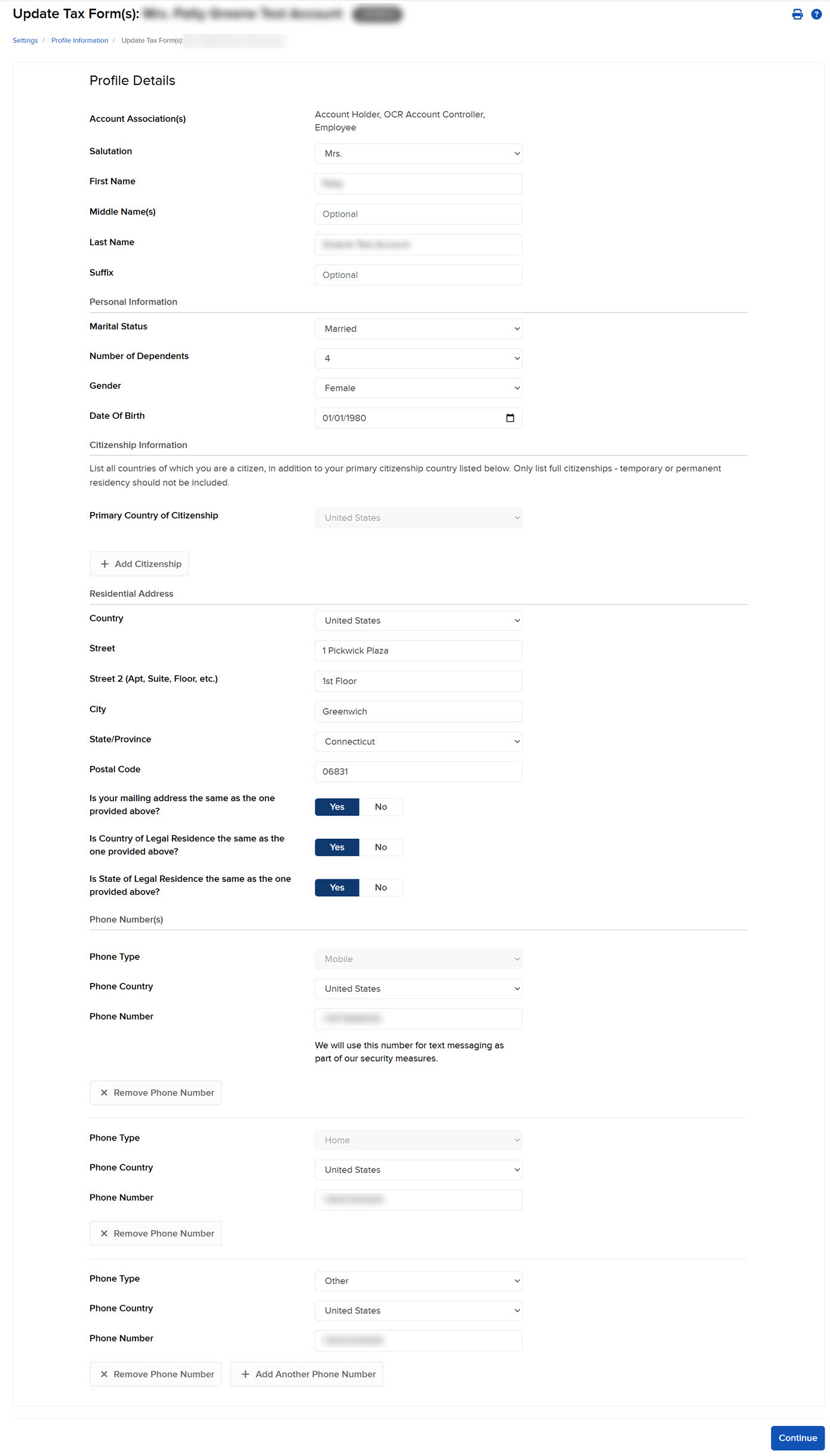Click the Settings breadcrumb link

[x=24, y=40]
